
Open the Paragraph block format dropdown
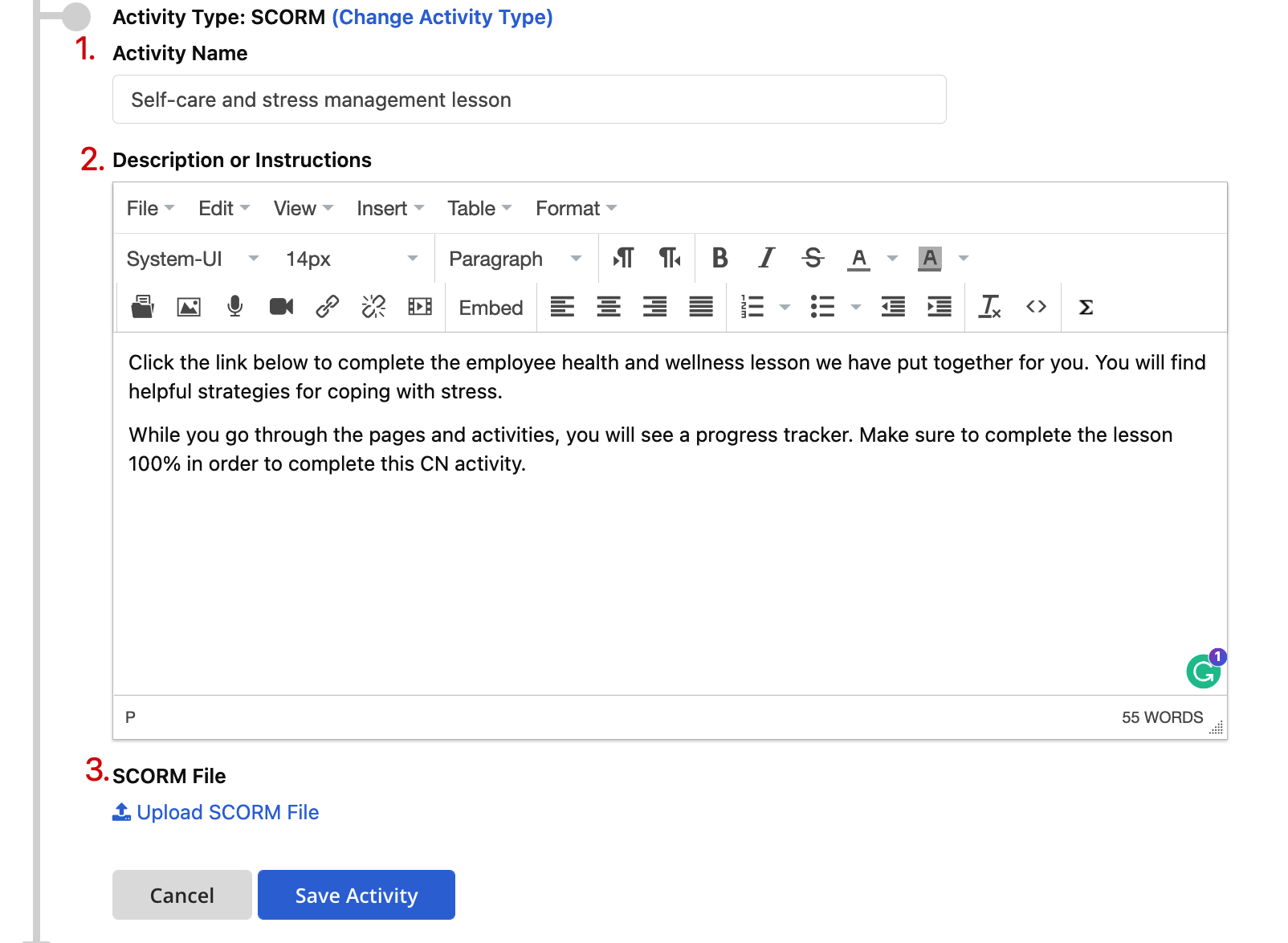515,259
